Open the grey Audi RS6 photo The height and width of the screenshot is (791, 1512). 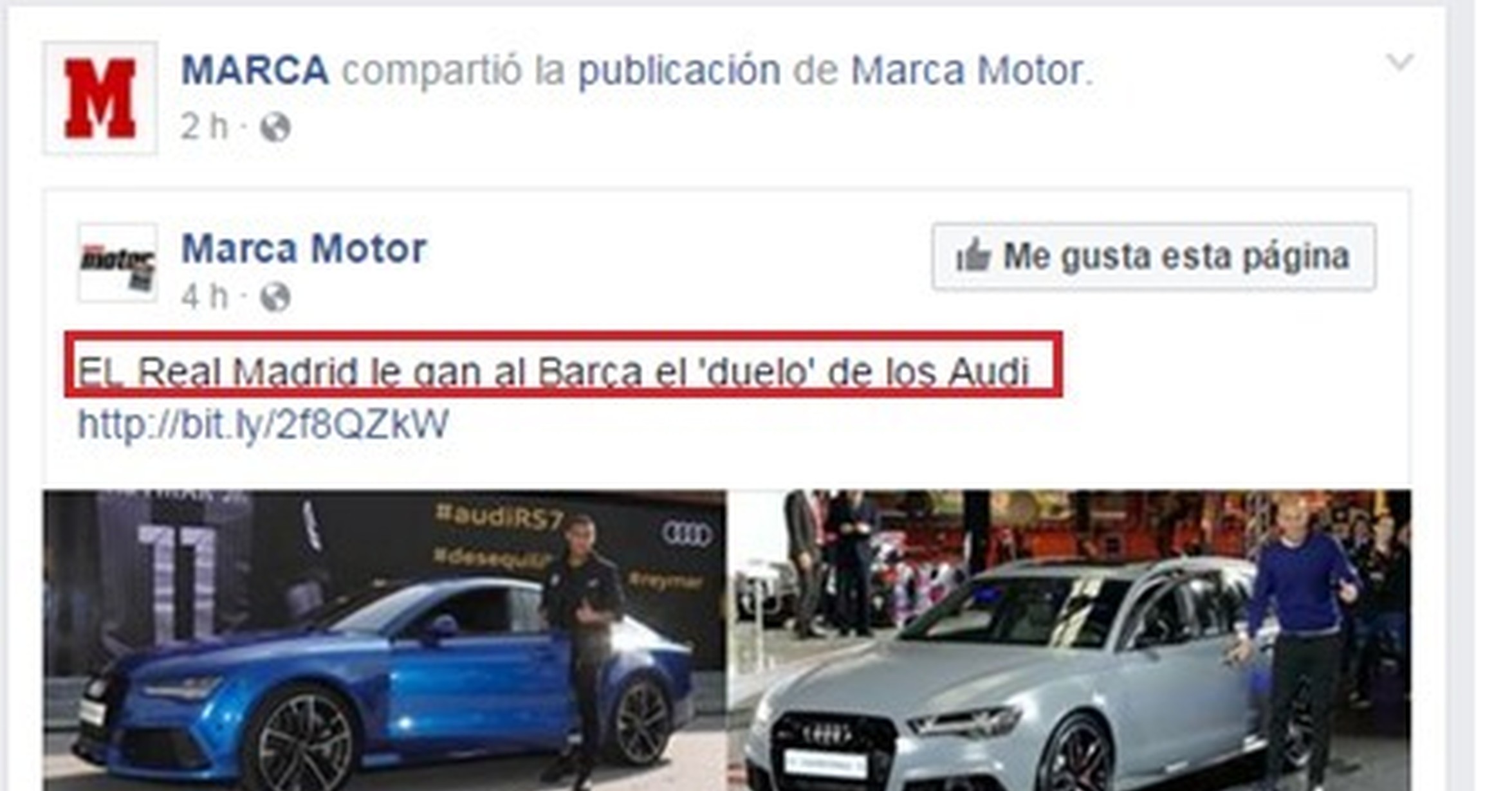coord(1070,641)
